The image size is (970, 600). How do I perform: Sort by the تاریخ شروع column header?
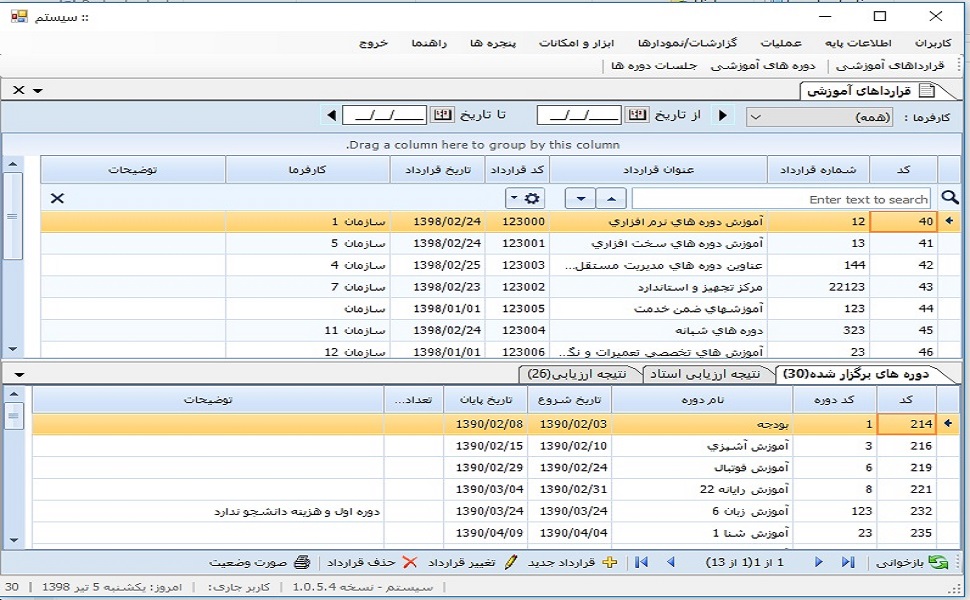coord(569,400)
